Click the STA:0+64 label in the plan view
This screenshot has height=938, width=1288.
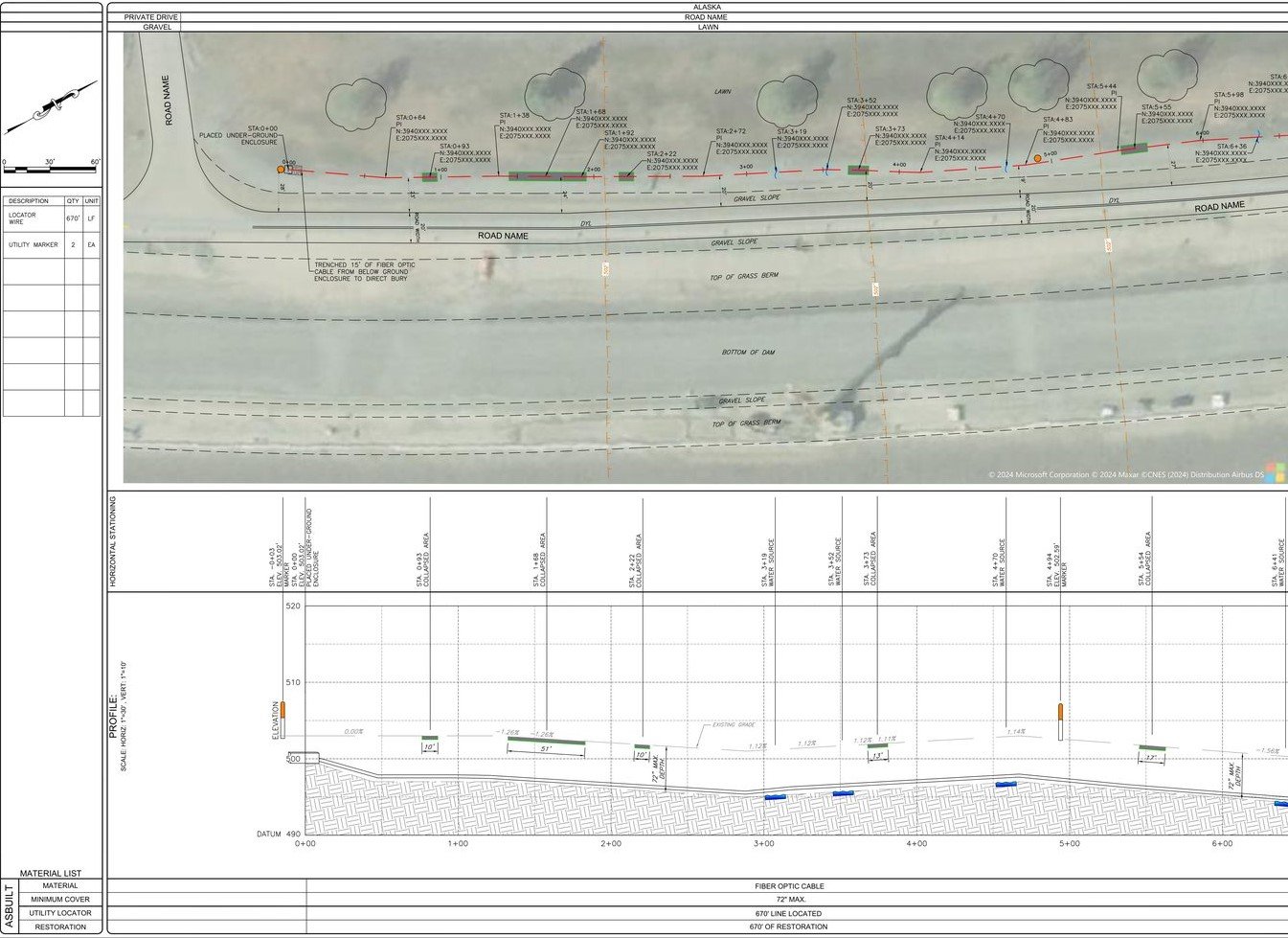[x=411, y=117]
